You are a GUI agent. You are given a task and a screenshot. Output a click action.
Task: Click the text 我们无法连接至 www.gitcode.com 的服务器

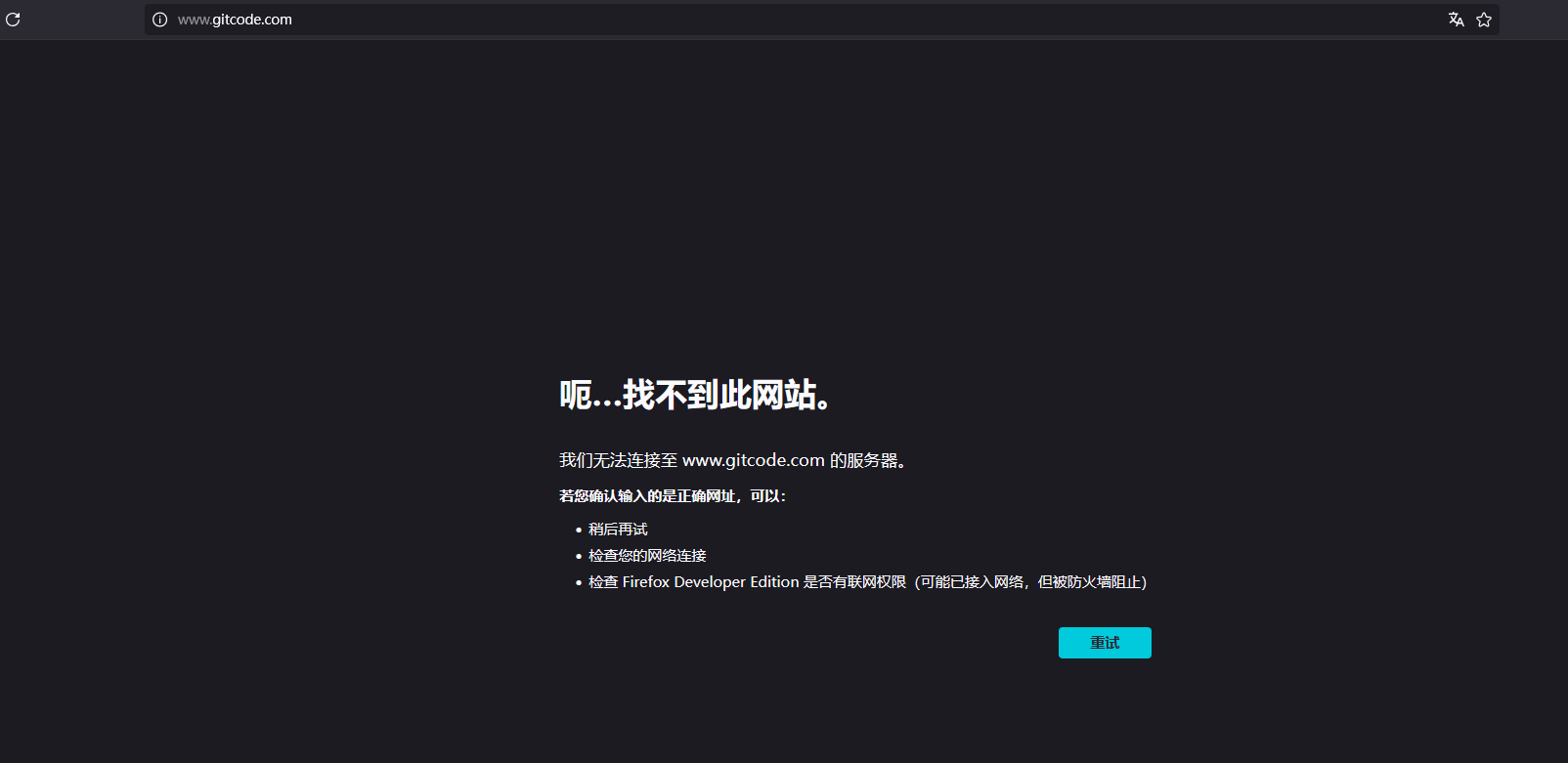pyautogui.click(x=733, y=460)
